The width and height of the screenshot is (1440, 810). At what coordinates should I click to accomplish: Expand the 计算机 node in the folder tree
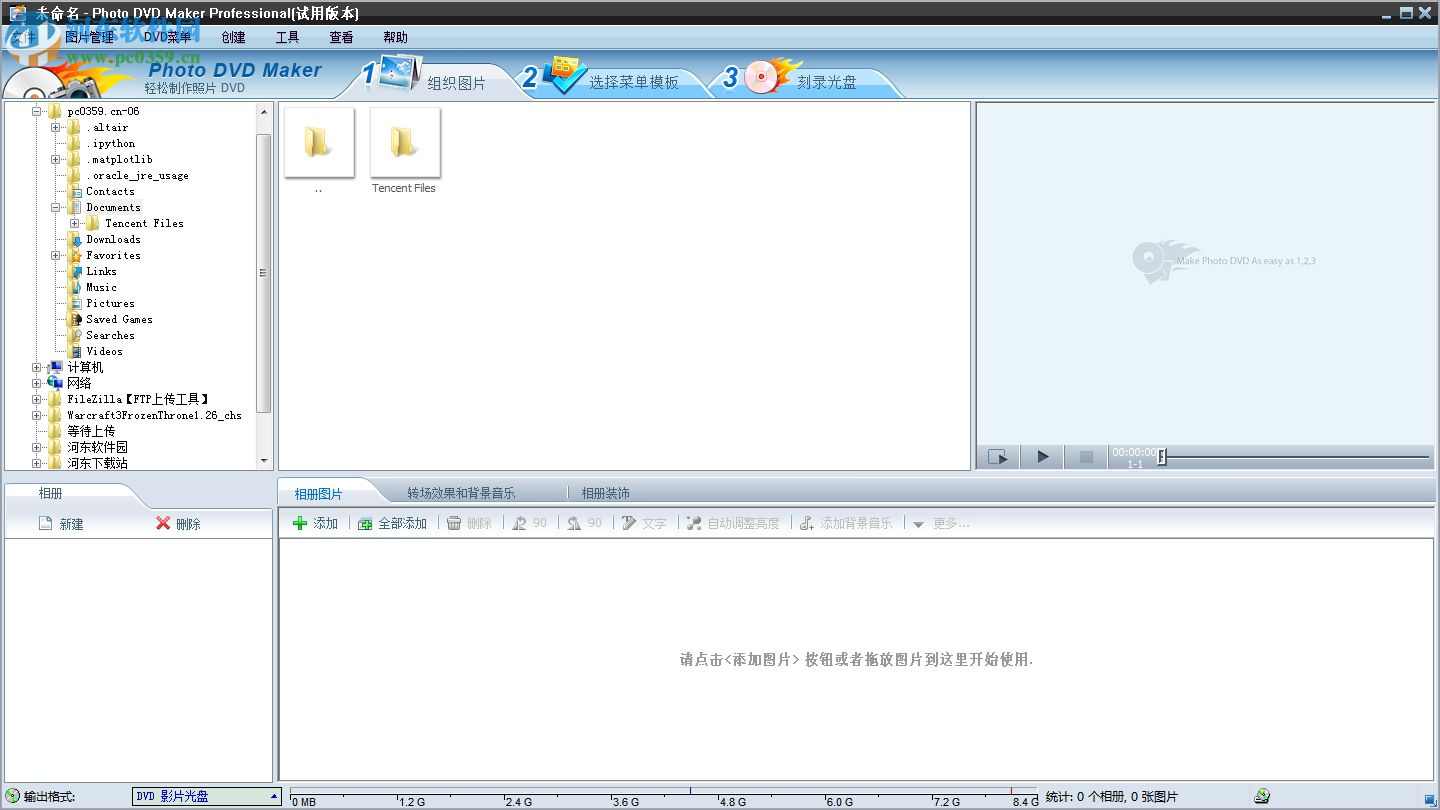[x=37, y=367]
